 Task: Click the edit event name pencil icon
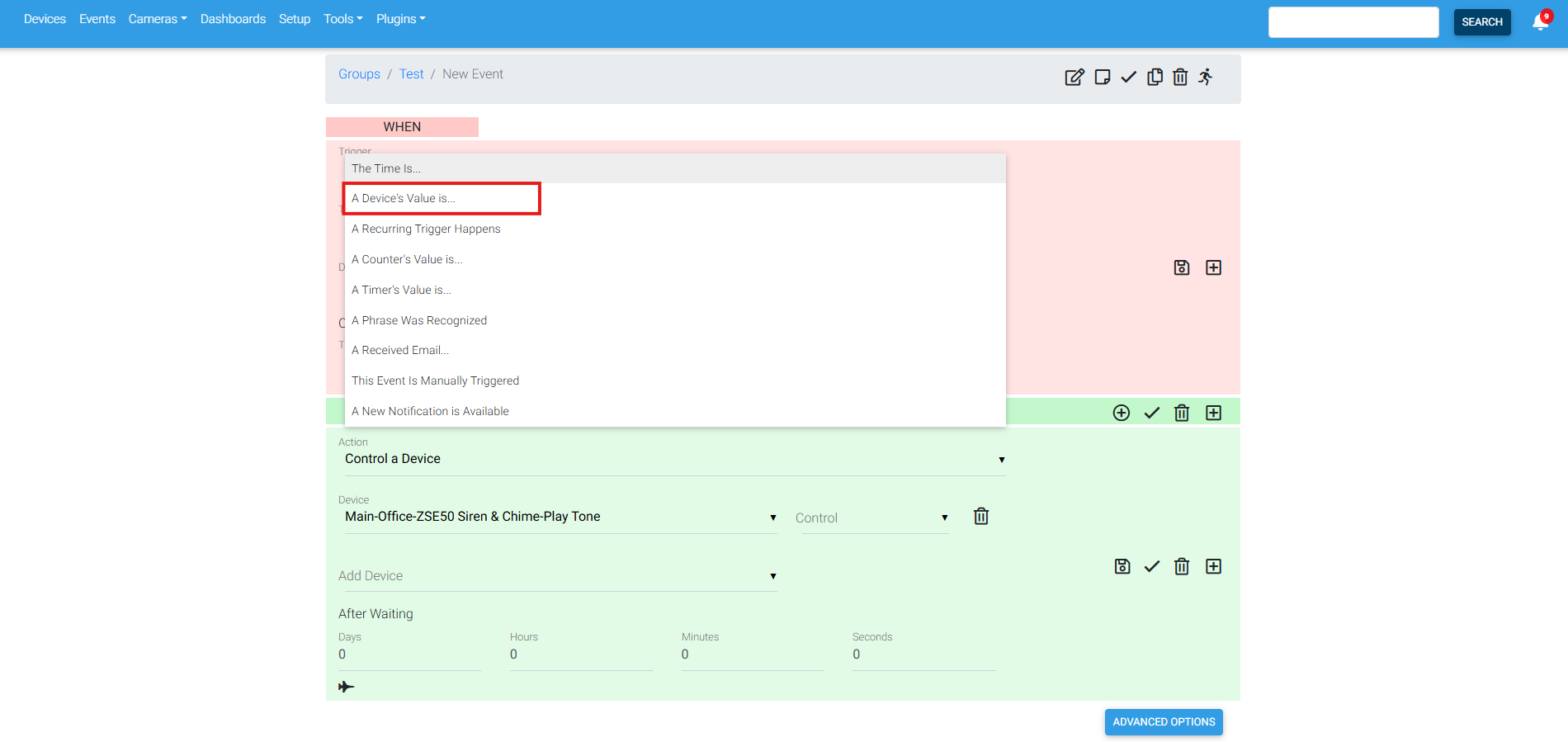[1074, 77]
